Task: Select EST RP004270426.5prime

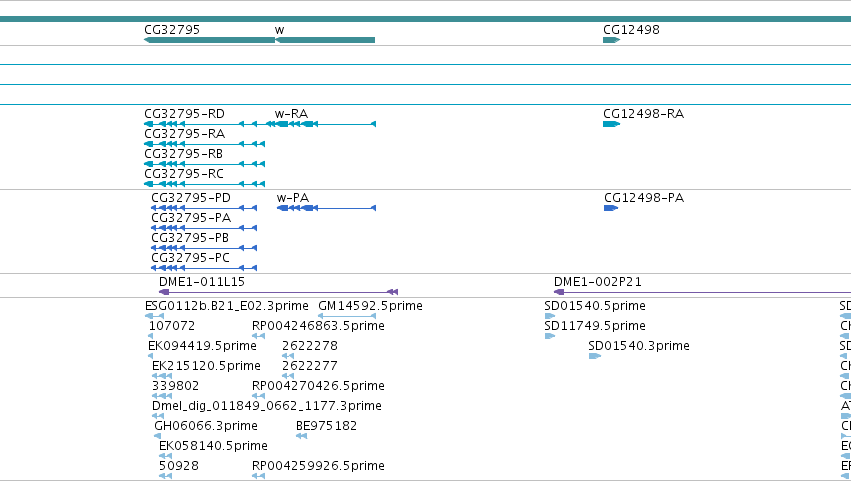Action: pyautogui.click(x=318, y=387)
